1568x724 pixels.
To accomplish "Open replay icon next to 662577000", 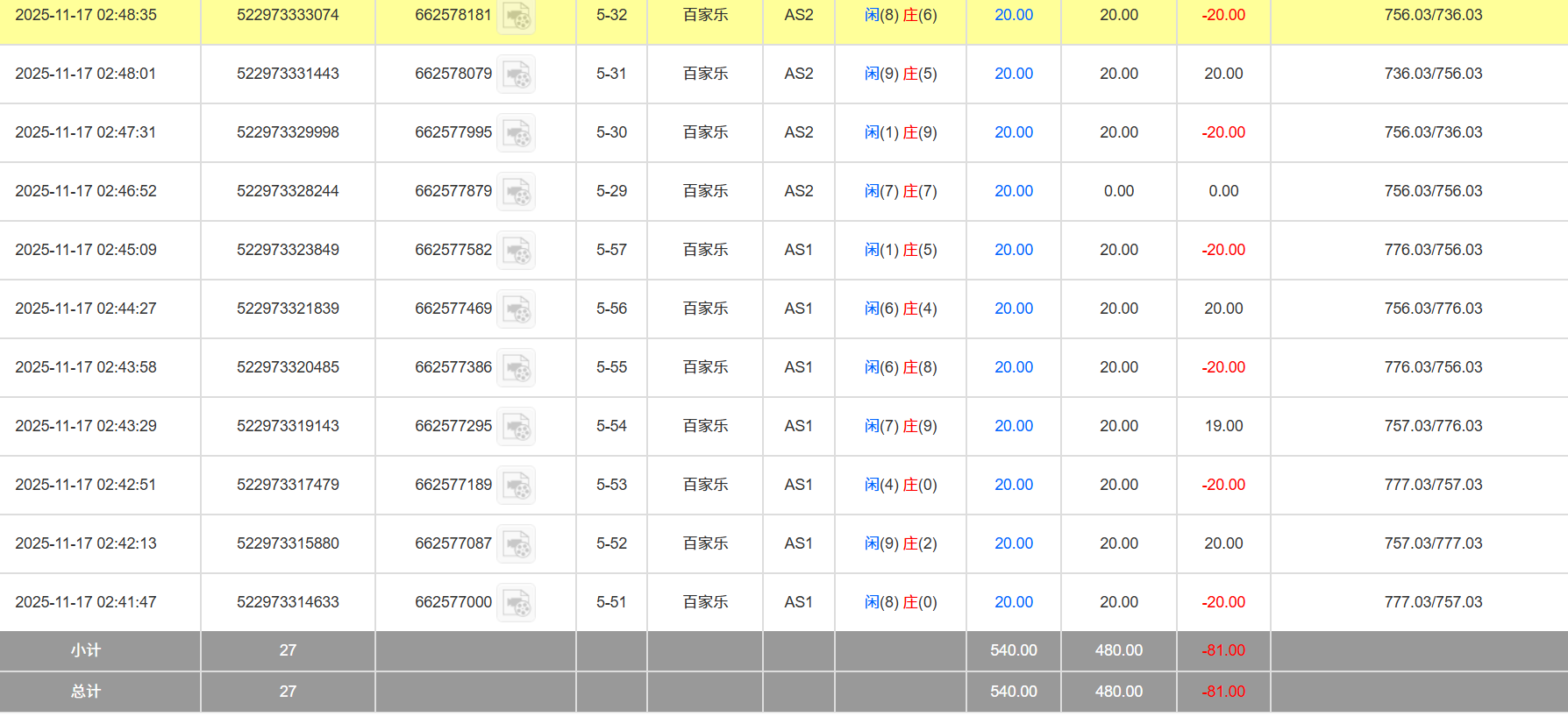I will click(x=517, y=603).
